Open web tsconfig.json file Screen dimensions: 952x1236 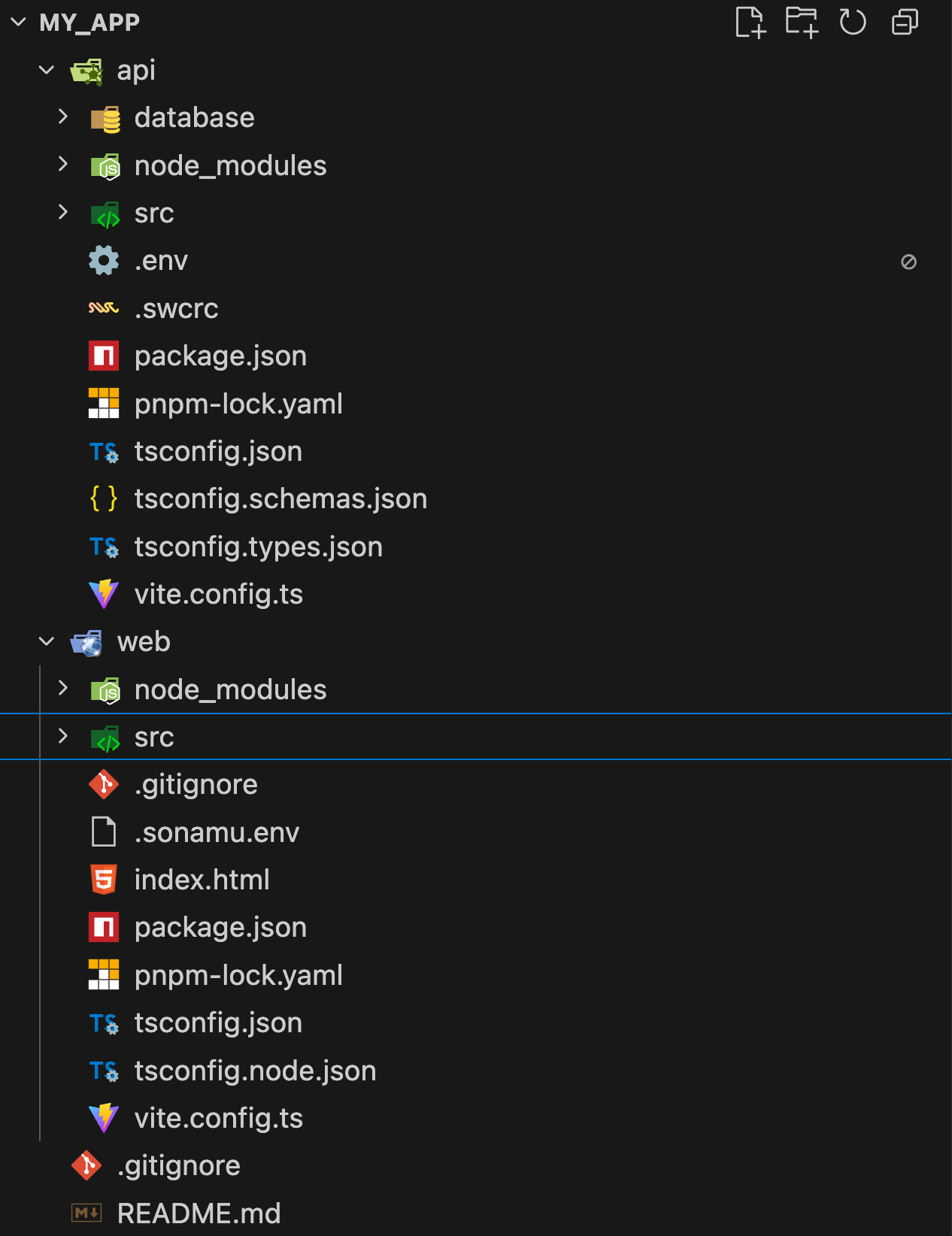coord(218,1022)
